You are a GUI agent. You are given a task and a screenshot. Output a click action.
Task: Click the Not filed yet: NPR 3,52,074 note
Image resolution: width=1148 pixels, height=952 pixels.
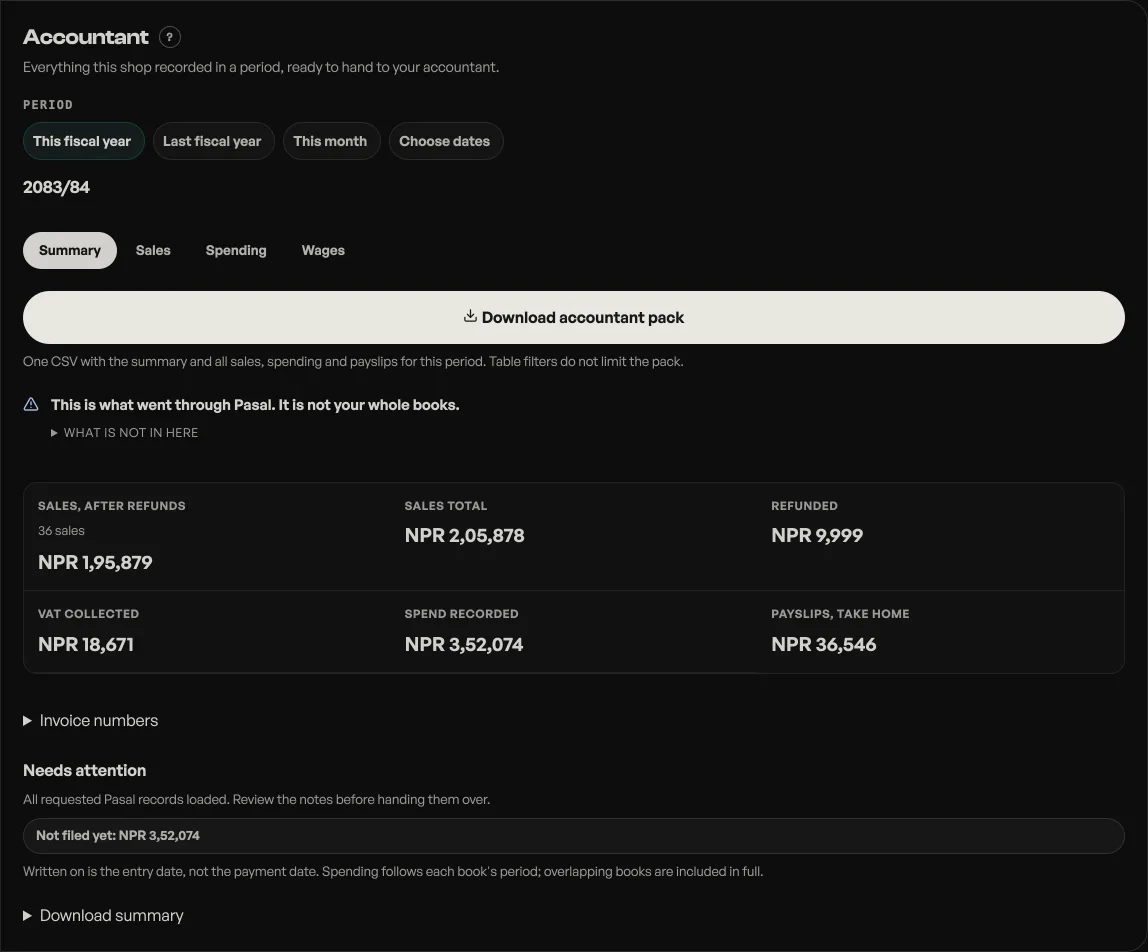(574, 836)
